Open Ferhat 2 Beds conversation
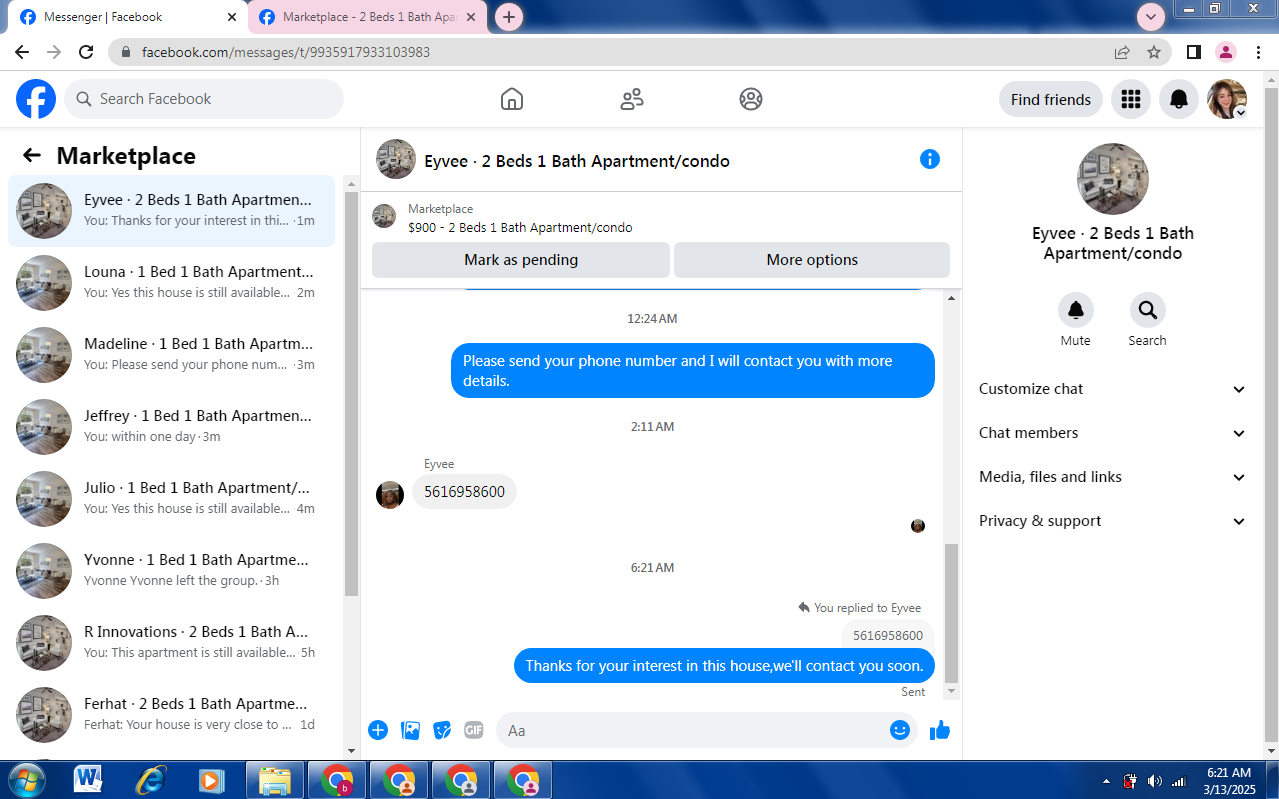 [171, 714]
